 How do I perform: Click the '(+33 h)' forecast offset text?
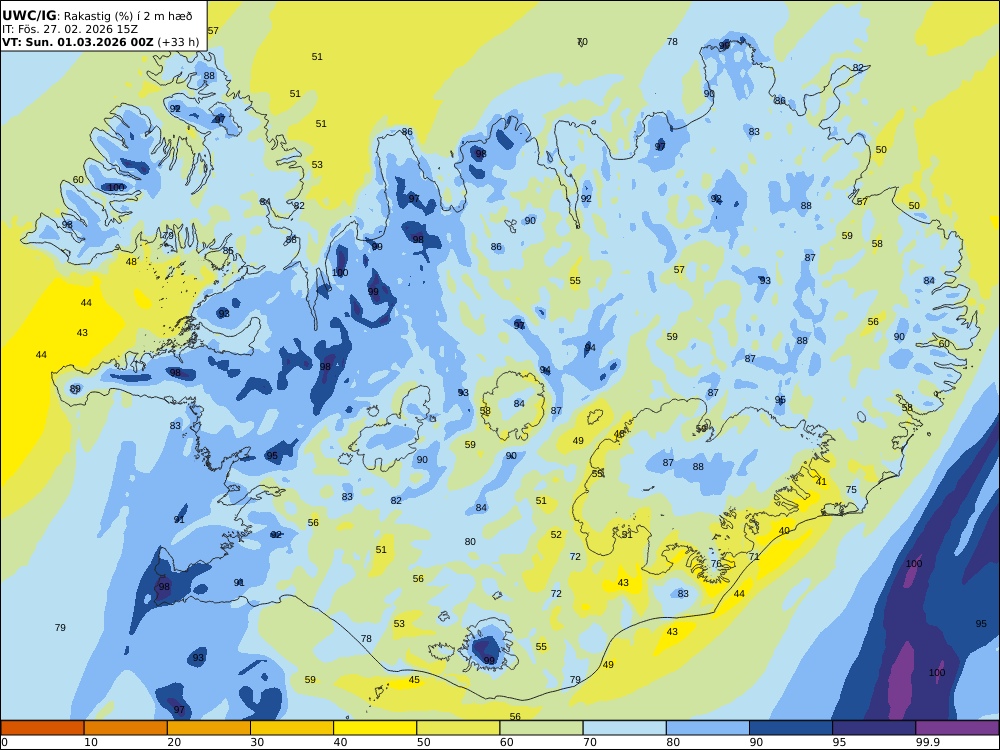178,42
